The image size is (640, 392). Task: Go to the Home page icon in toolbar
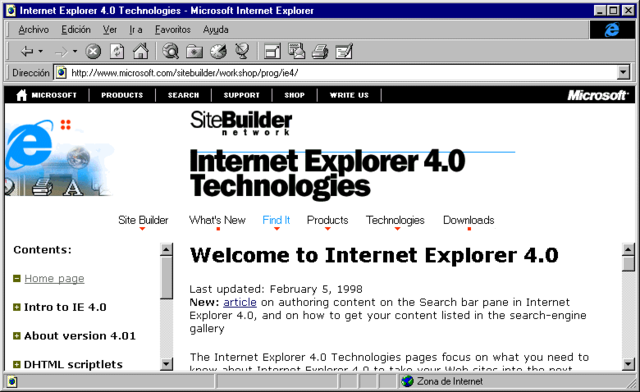(x=141, y=51)
